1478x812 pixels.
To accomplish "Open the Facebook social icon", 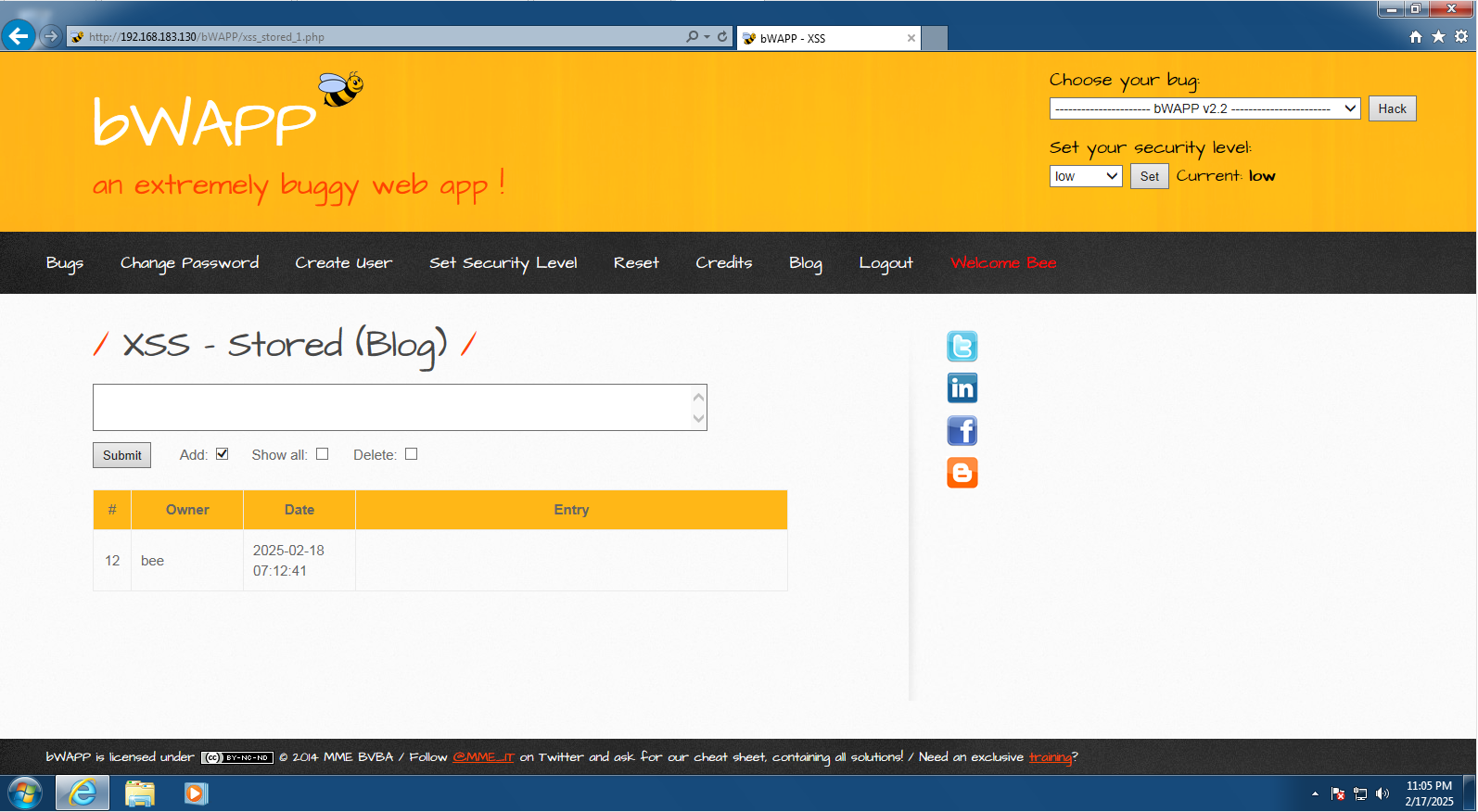I will point(962,431).
